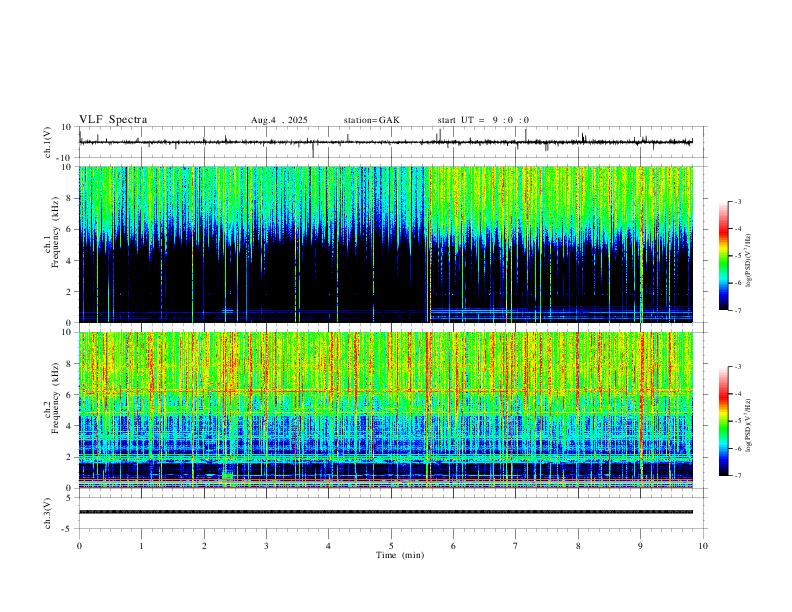The image size is (792, 612).
Task: Click time-axis tick label "10"
Action: (x=703, y=546)
